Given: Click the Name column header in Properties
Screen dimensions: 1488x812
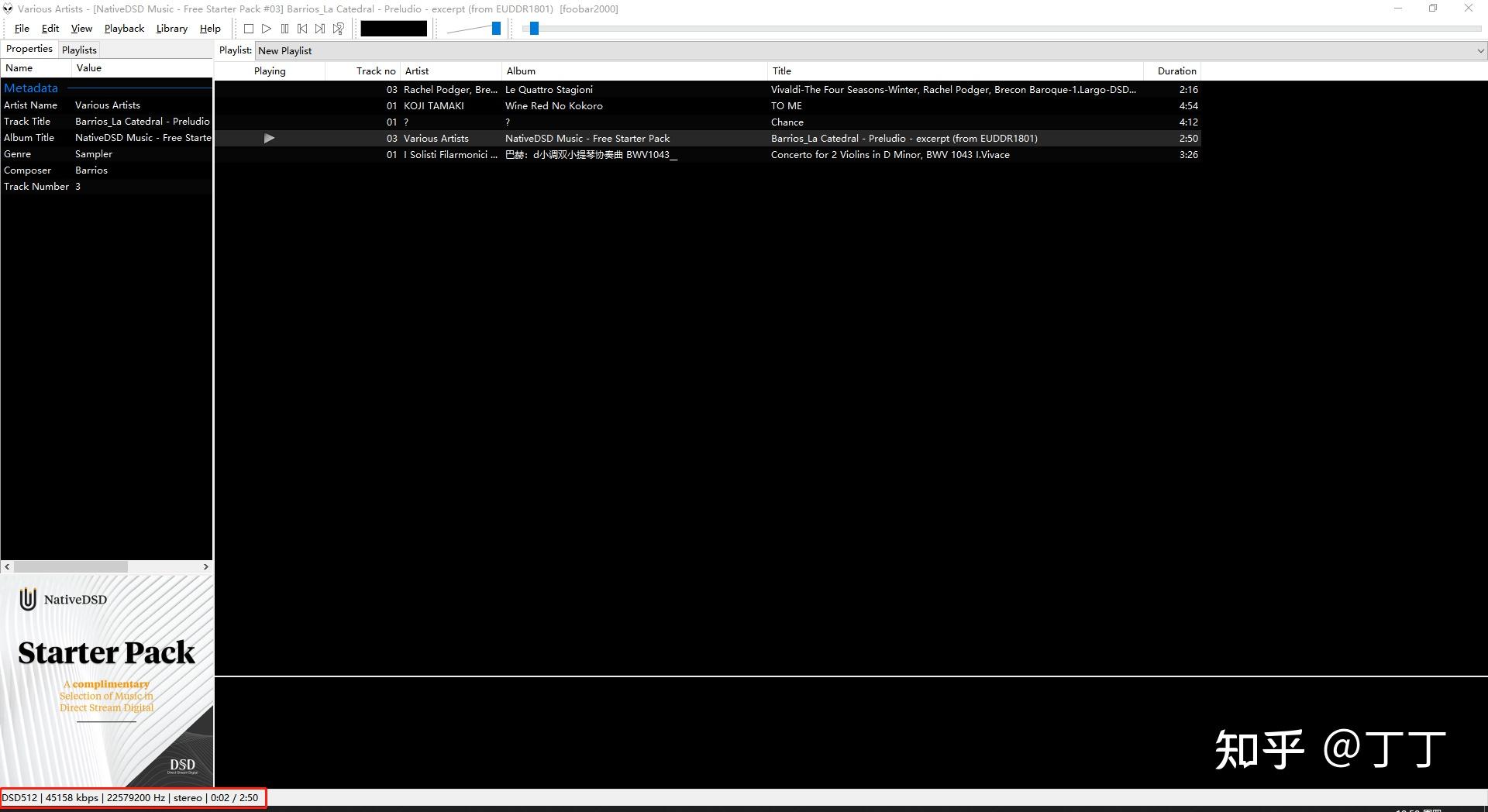Looking at the screenshot, I should coord(36,68).
